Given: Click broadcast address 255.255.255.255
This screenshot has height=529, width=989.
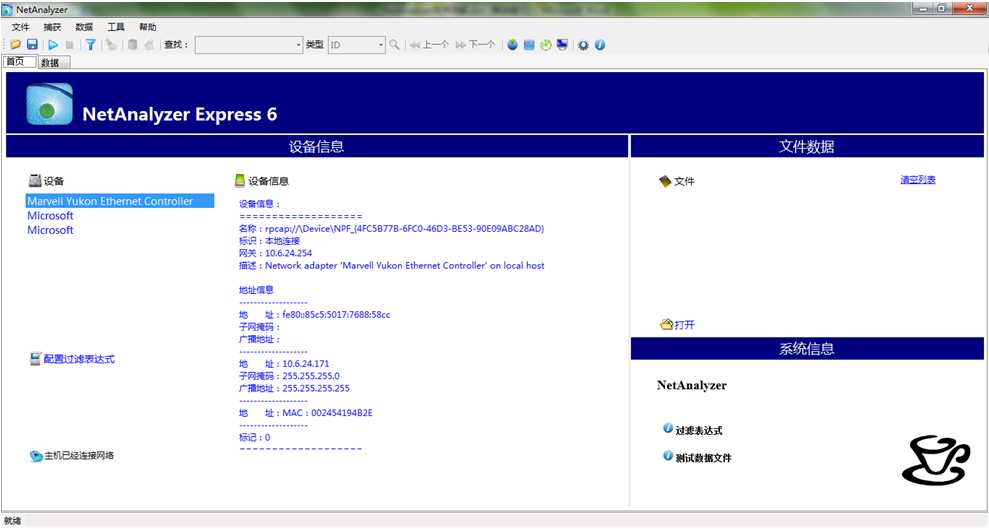Looking at the screenshot, I should [x=316, y=388].
